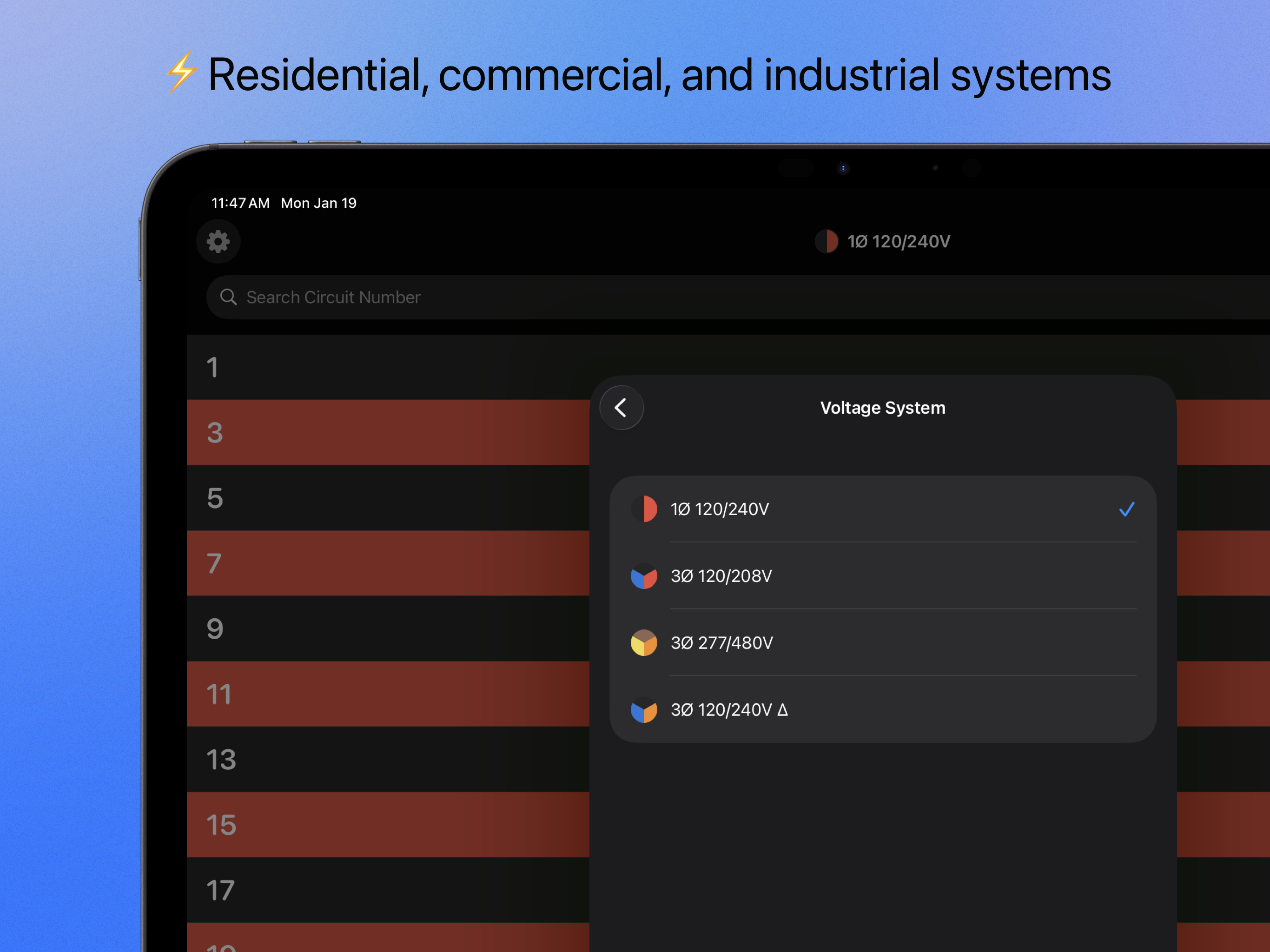Select circuit row 15
This screenshot has height=952, width=1270.
tap(388, 825)
